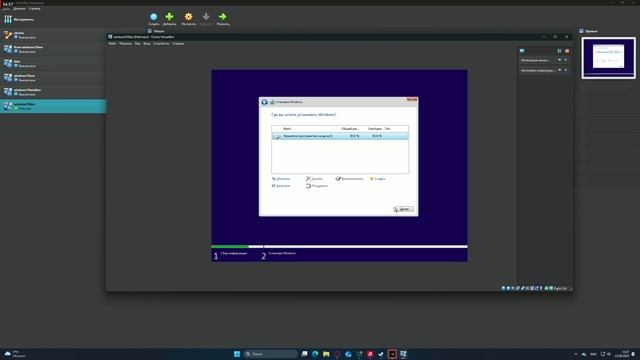The height and width of the screenshot is (360, 640).
Task: Click the orange icon atop the notification panel
Action: [567, 51]
